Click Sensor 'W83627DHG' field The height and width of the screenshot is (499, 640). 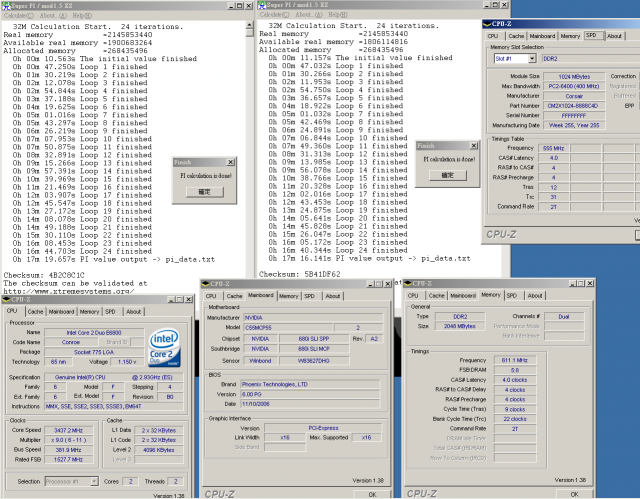(x=313, y=361)
